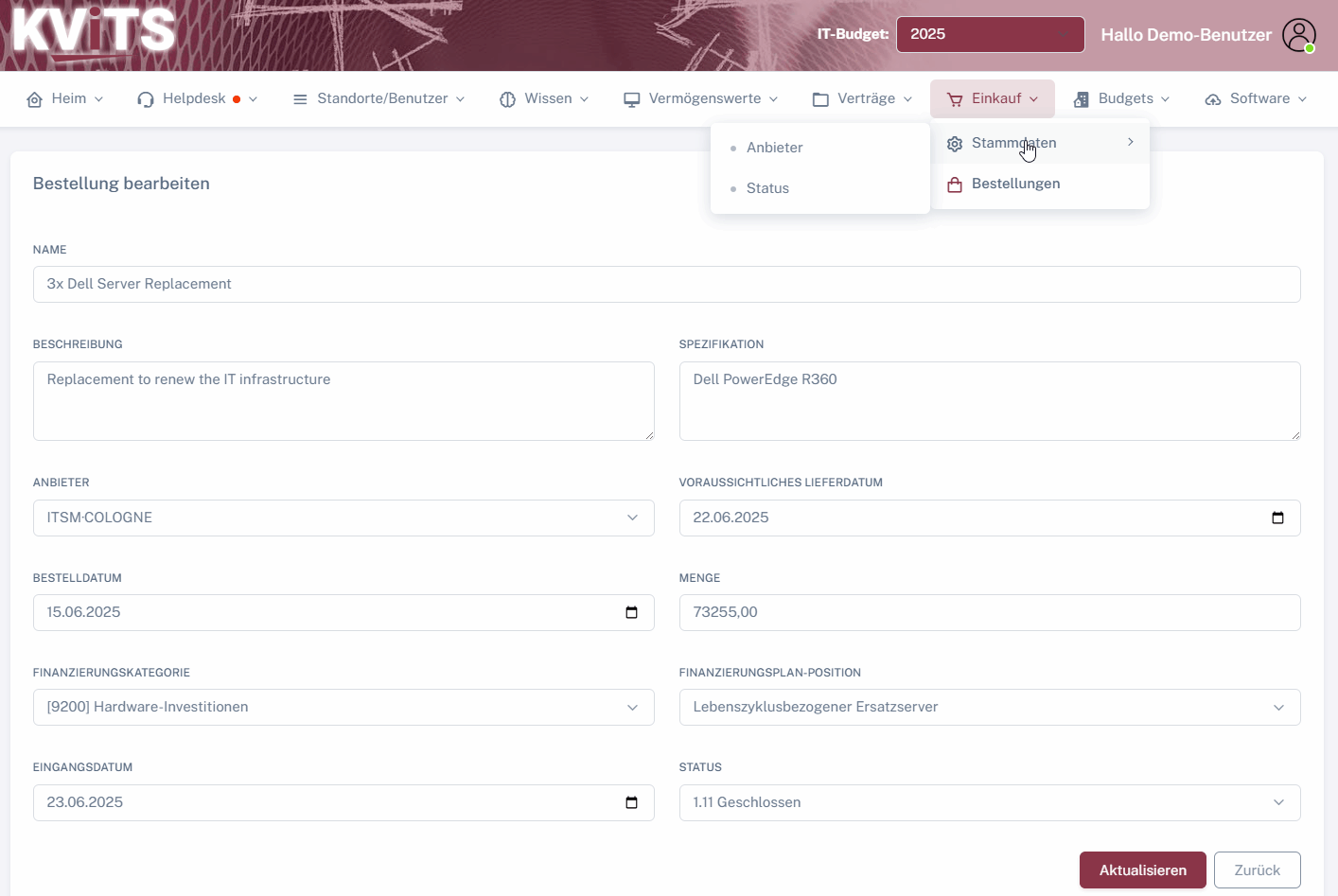Click the Einkauf shopping cart icon
1338x896 pixels.
pos(955,99)
